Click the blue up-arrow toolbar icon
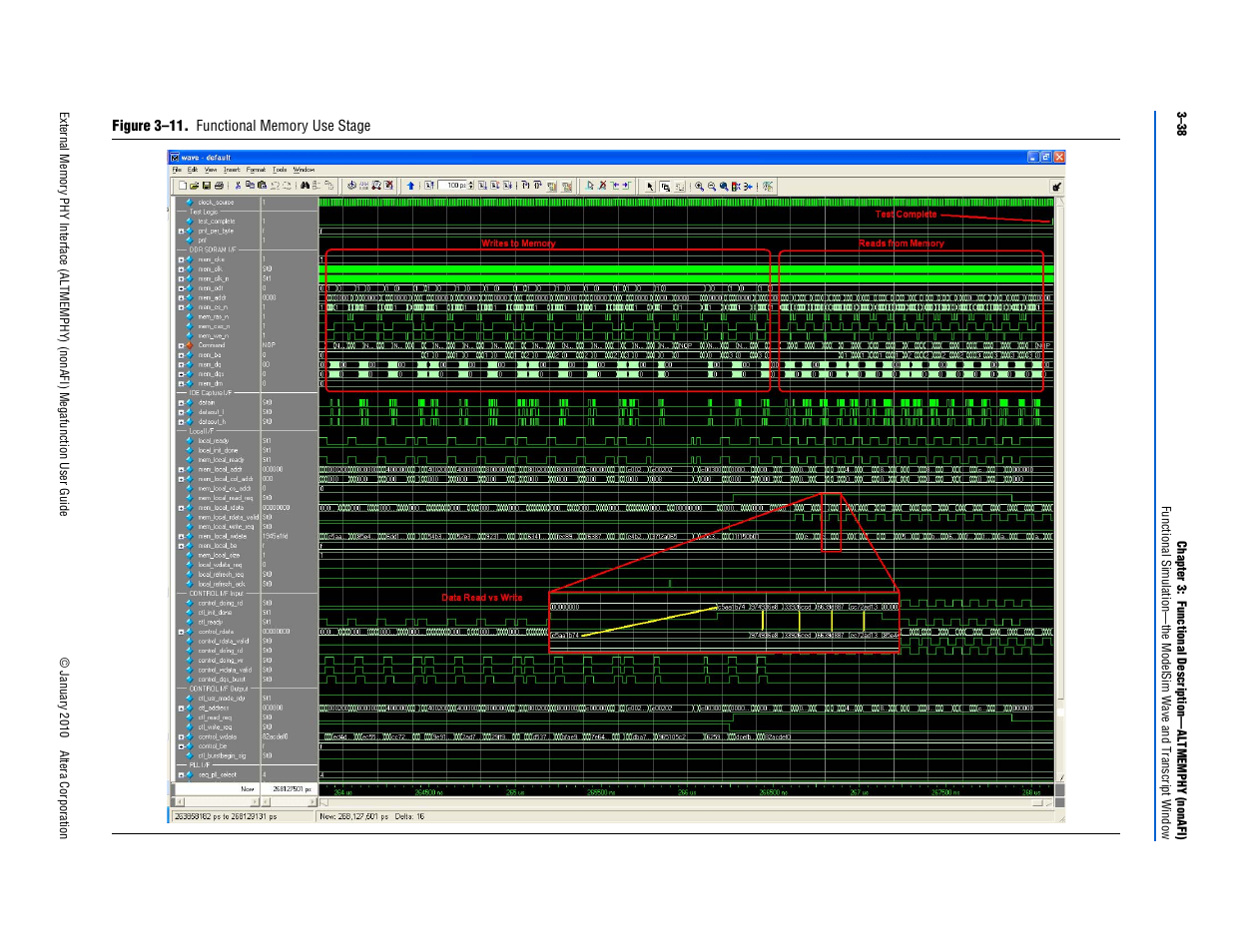This screenshot has height=952, width=1233. pyautogui.click(x=410, y=186)
